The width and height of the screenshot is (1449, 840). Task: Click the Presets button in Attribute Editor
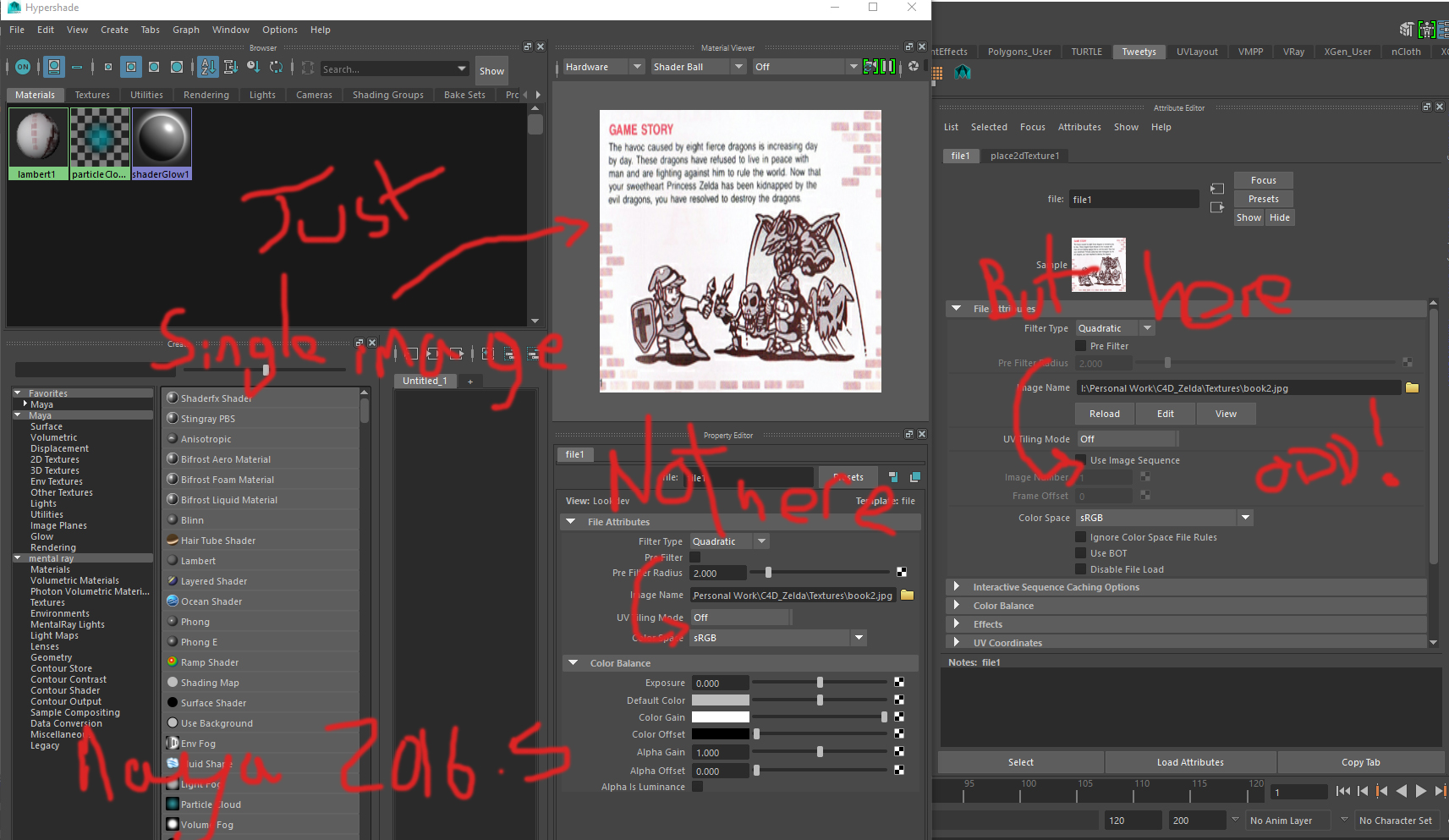click(x=1264, y=199)
